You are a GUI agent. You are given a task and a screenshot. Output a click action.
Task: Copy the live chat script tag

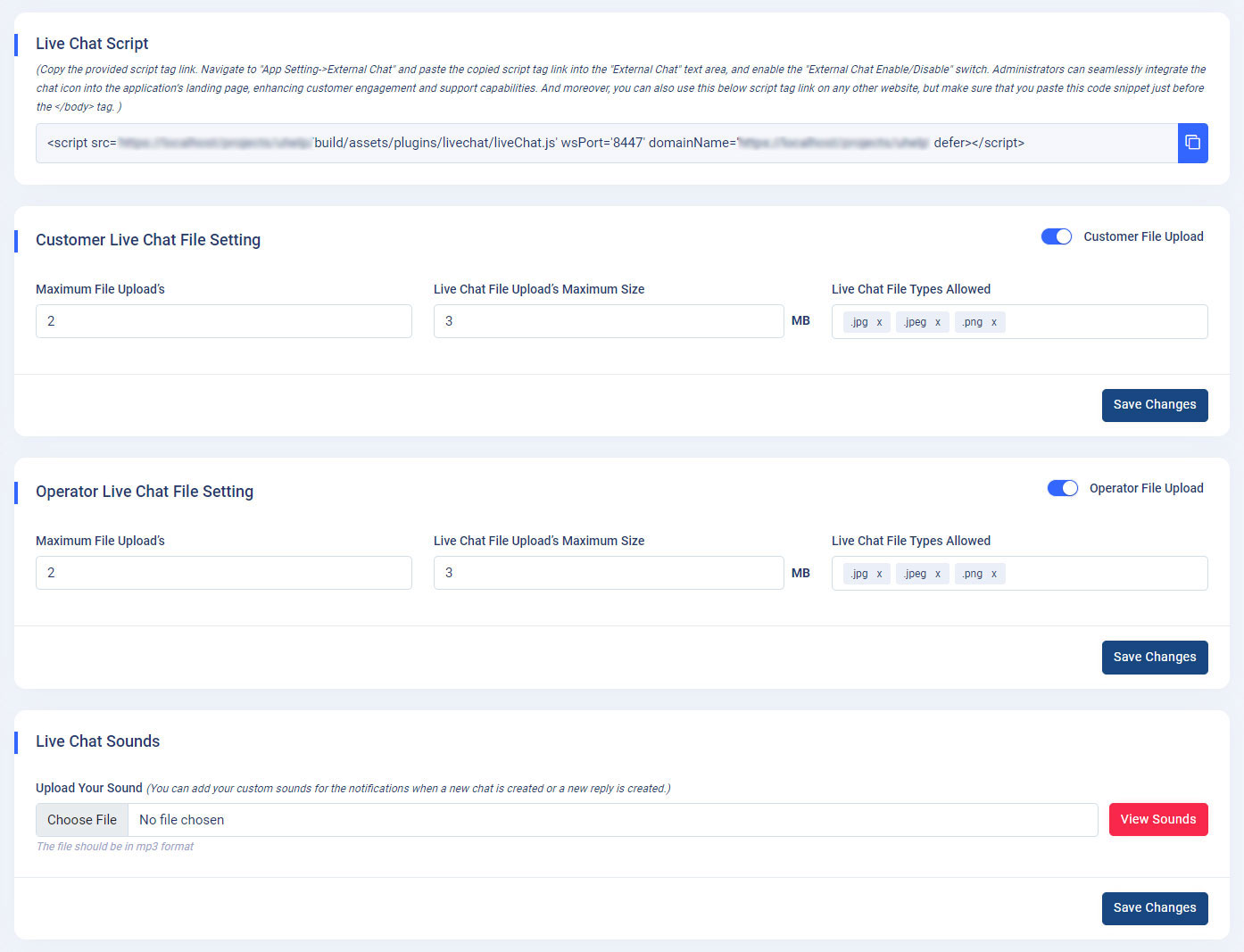(1192, 143)
